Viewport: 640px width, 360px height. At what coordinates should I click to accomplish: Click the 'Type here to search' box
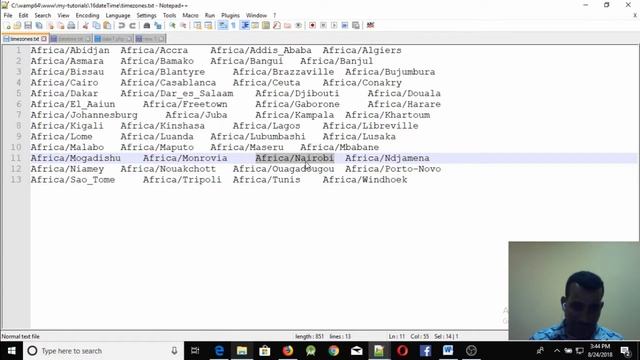coord(104,351)
